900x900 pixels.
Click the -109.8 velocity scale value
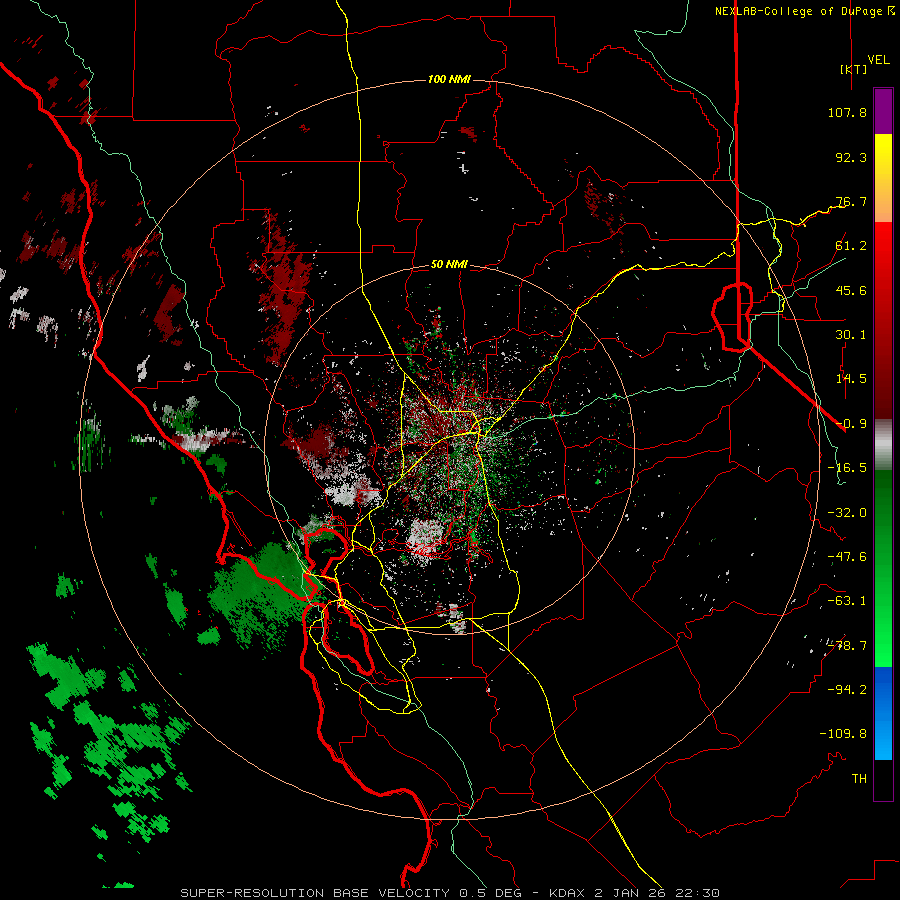843,734
